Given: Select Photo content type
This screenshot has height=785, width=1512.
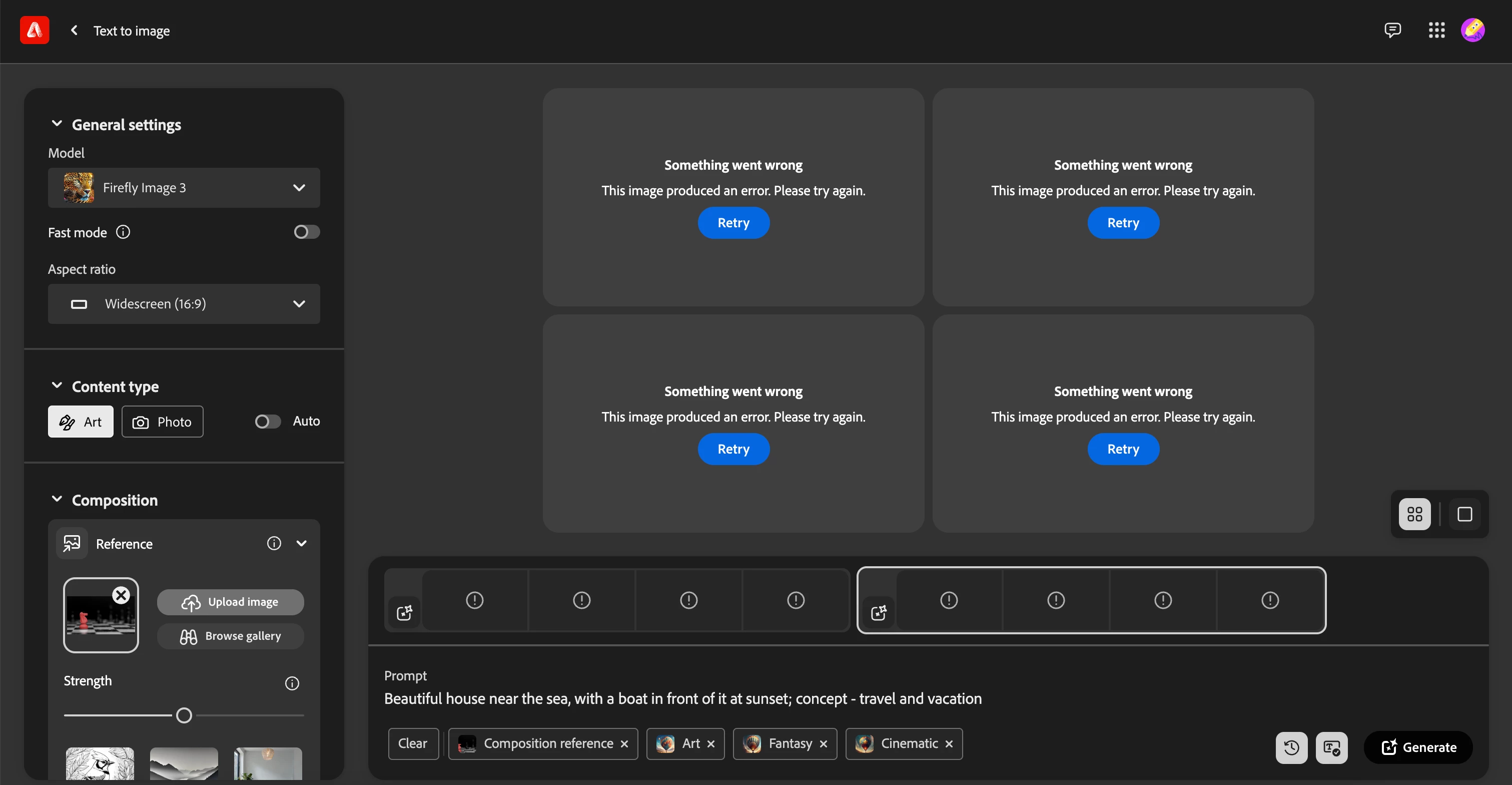Looking at the screenshot, I should 162,422.
